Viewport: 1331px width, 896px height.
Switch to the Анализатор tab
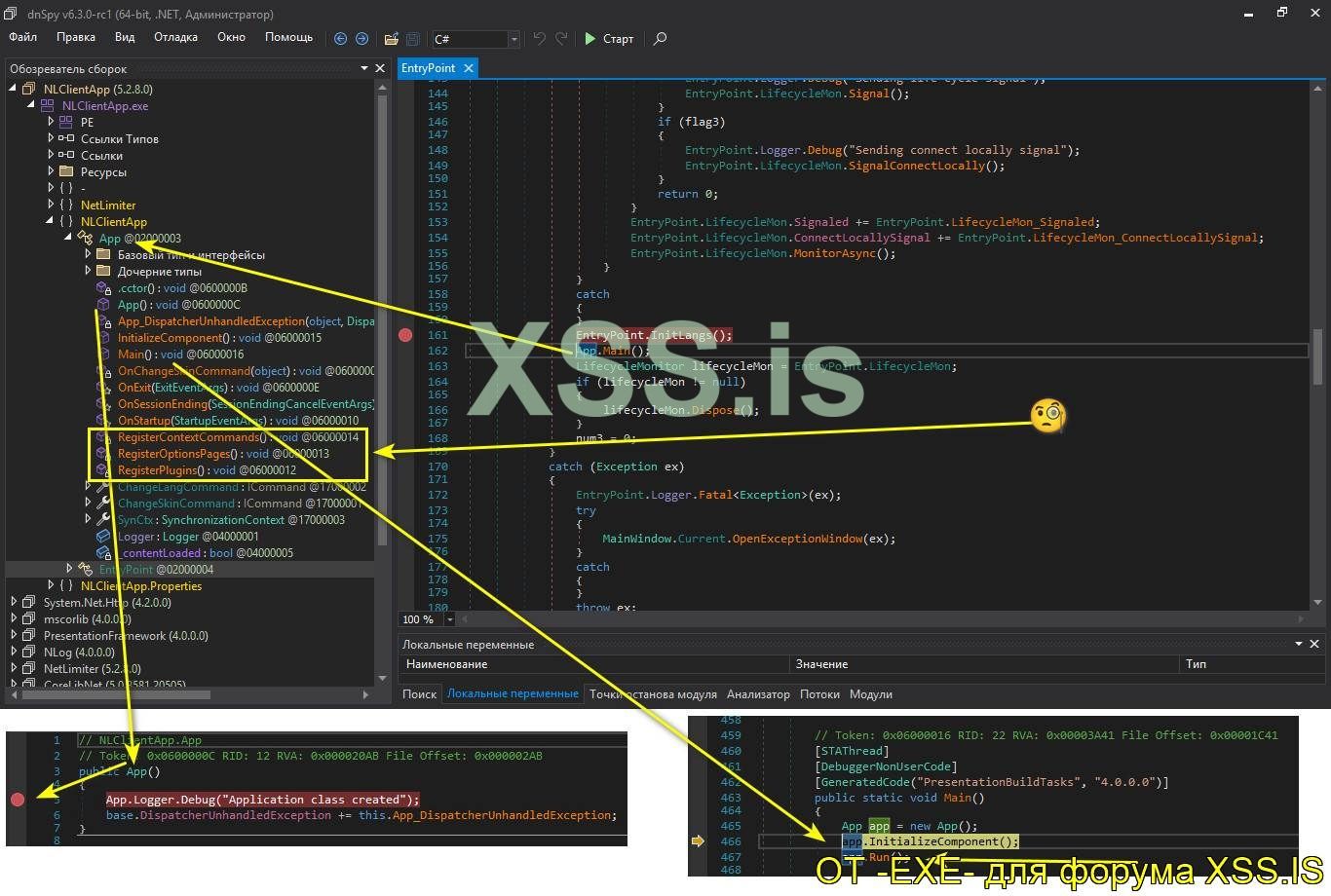758,694
